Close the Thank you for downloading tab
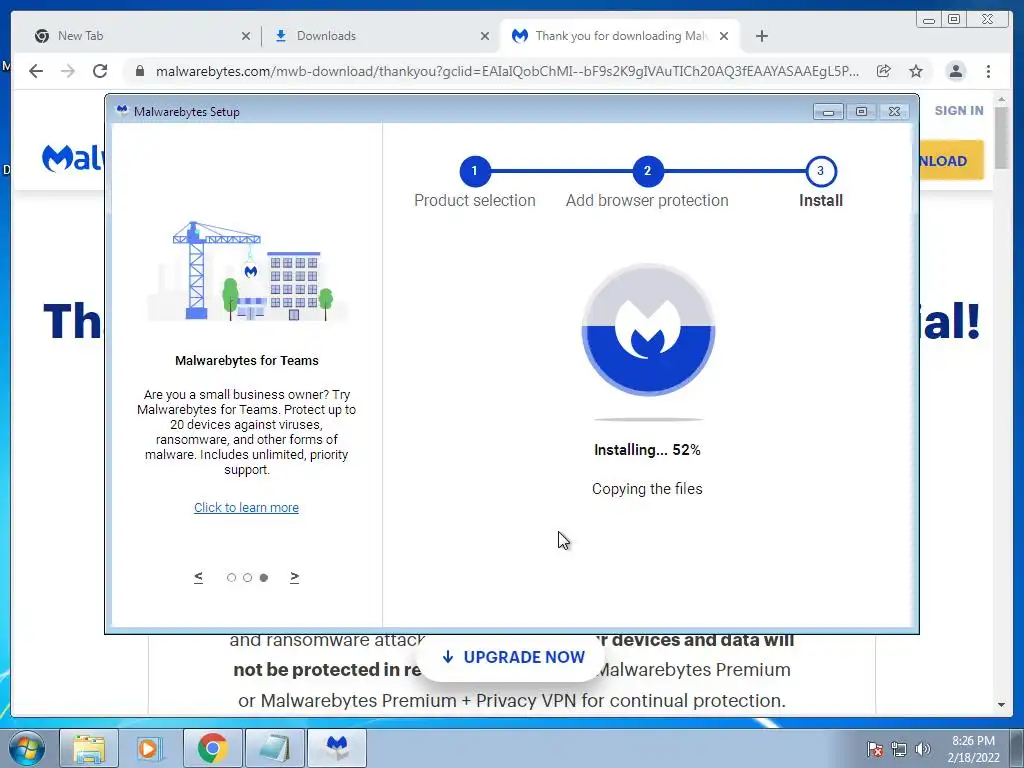The image size is (1024, 768). tap(724, 37)
